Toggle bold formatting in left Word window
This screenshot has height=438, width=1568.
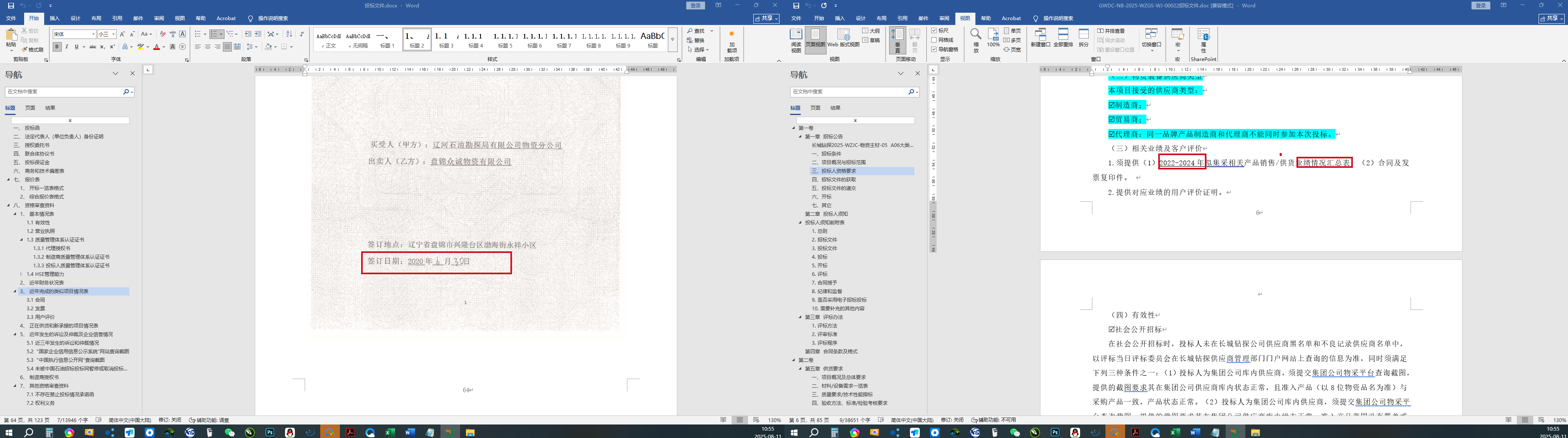[x=57, y=47]
